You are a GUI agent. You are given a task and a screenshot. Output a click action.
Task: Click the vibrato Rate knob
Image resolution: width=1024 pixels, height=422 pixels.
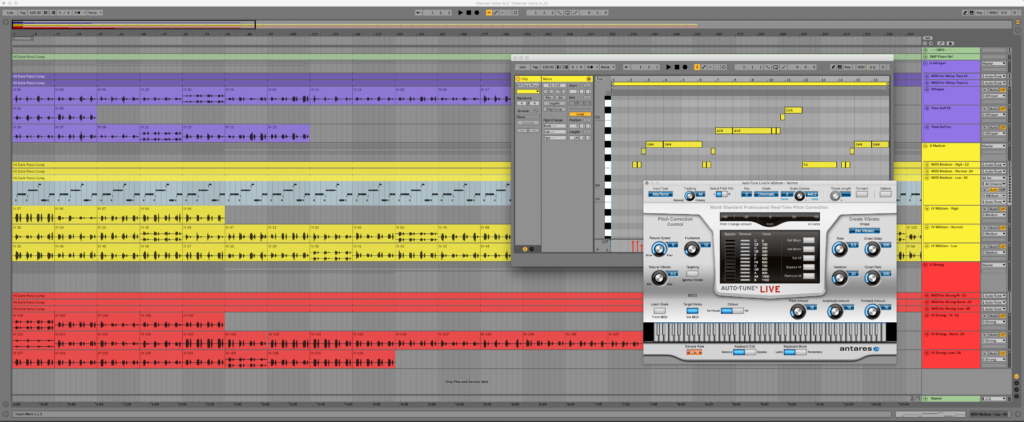point(840,249)
